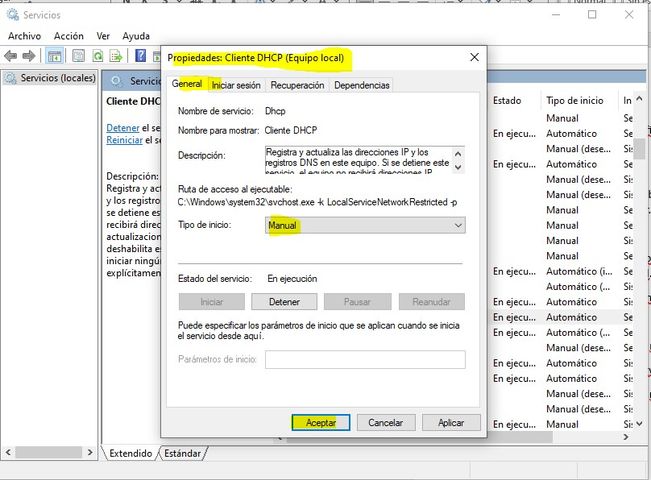The height and width of the screenshot is (480, 651).
Task: Click the 'Cliente DHCP' display name value
Action: (x=291, y=130)
